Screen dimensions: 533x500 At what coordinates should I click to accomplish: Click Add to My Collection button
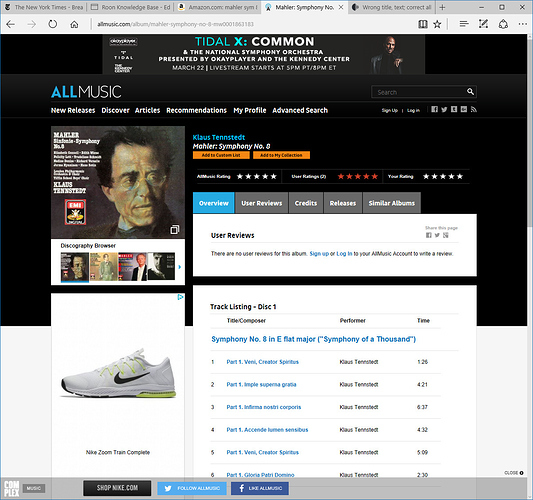281,155
